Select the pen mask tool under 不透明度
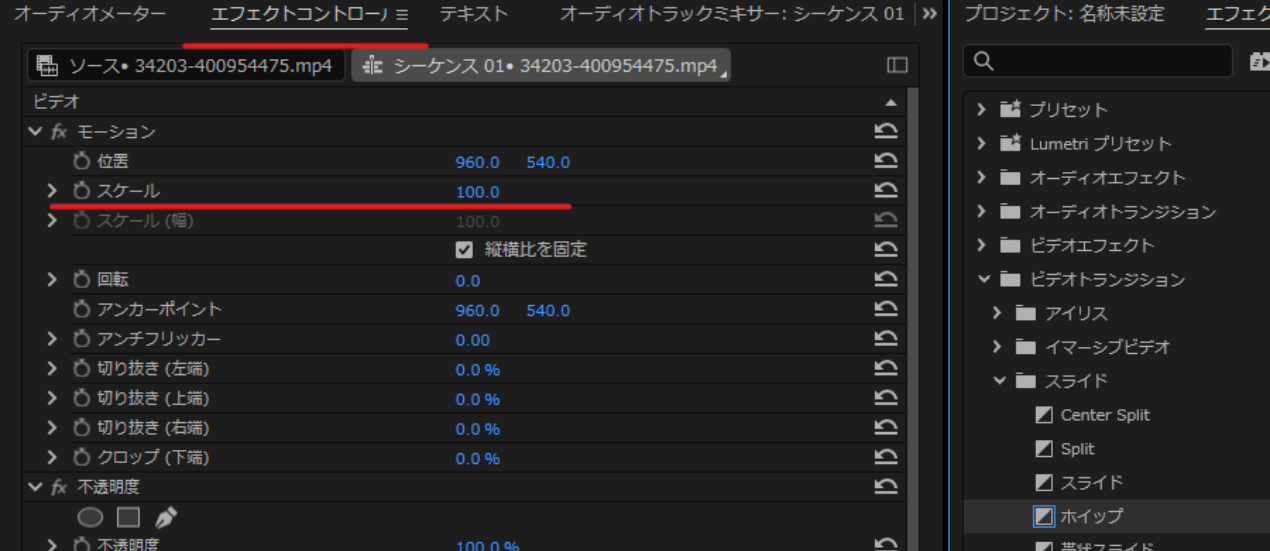The width and height of the screenshot is (1270, 551). [166, 517]
